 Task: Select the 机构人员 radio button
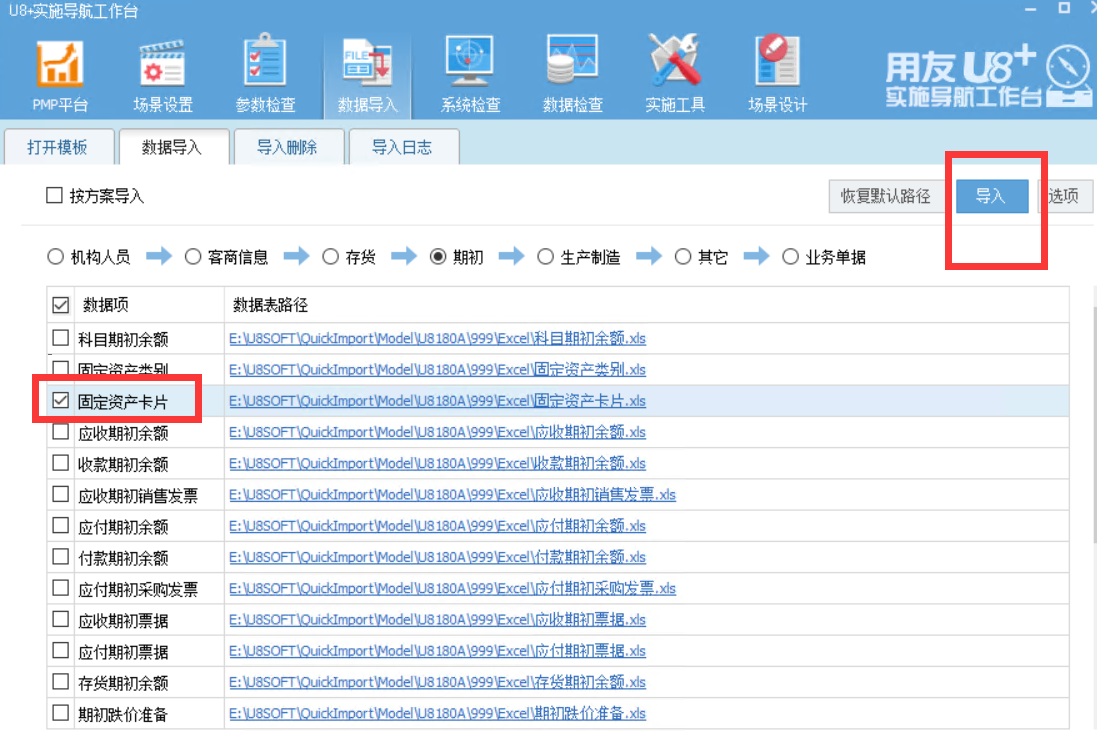click(x=56, y=257)
